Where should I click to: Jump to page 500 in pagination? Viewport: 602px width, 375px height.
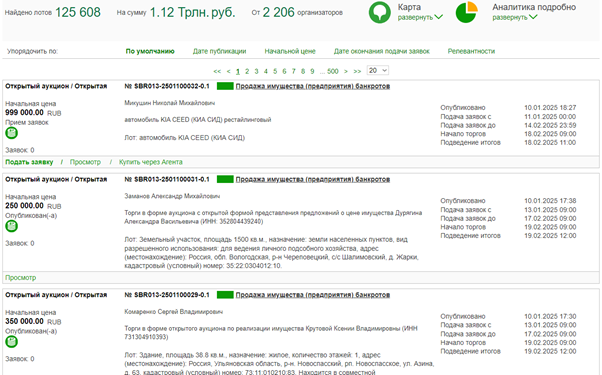pyautogui.click(x=332, y=71)
